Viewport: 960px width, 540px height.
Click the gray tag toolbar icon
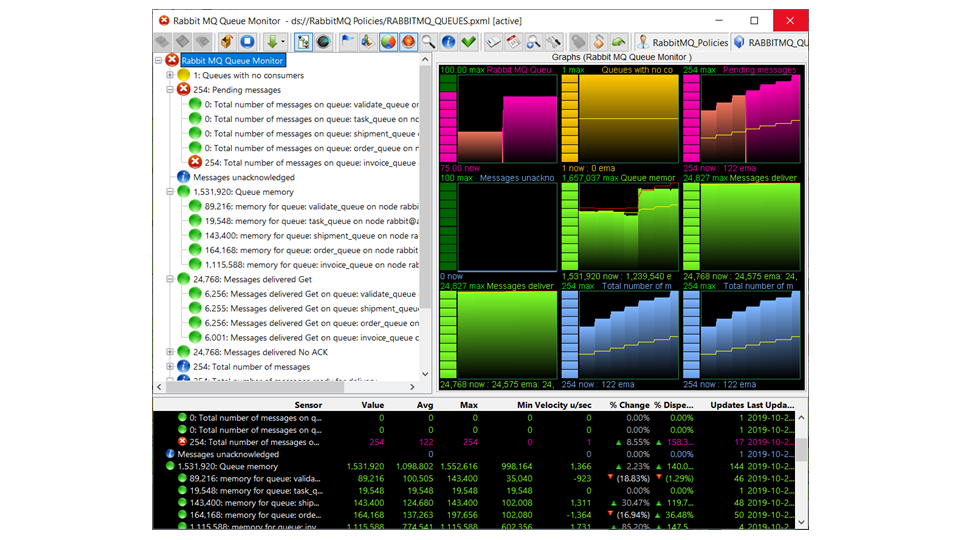click(578, 42)
